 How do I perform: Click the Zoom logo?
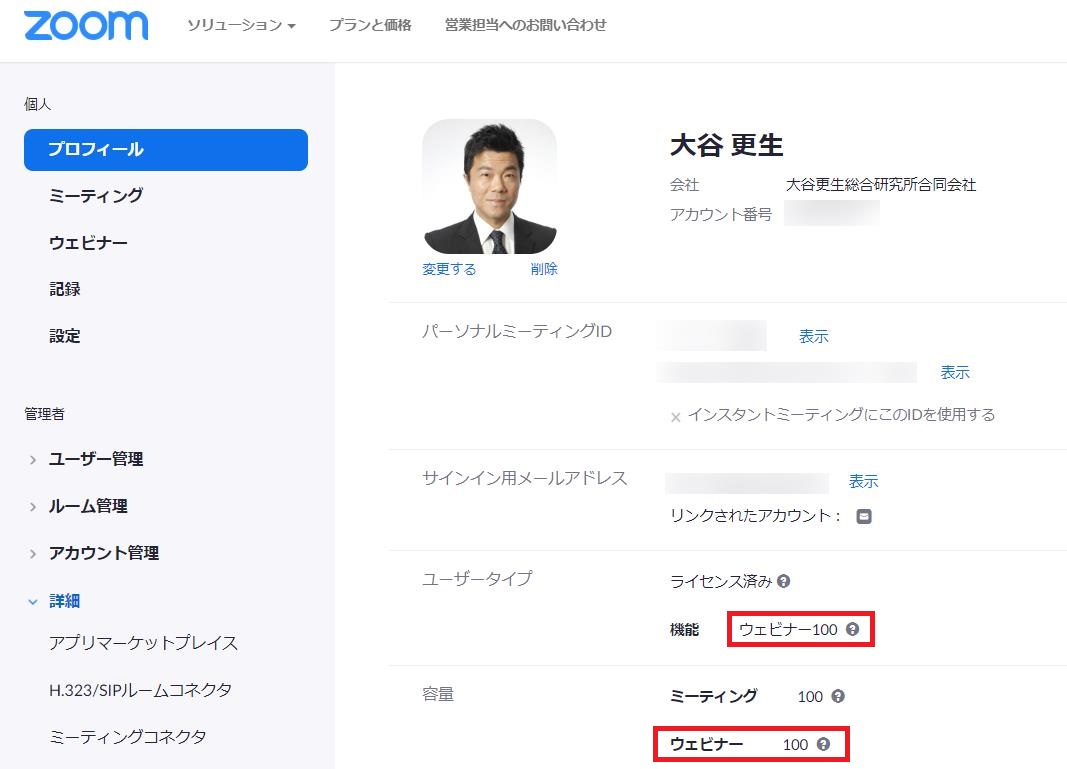point(86,26)
